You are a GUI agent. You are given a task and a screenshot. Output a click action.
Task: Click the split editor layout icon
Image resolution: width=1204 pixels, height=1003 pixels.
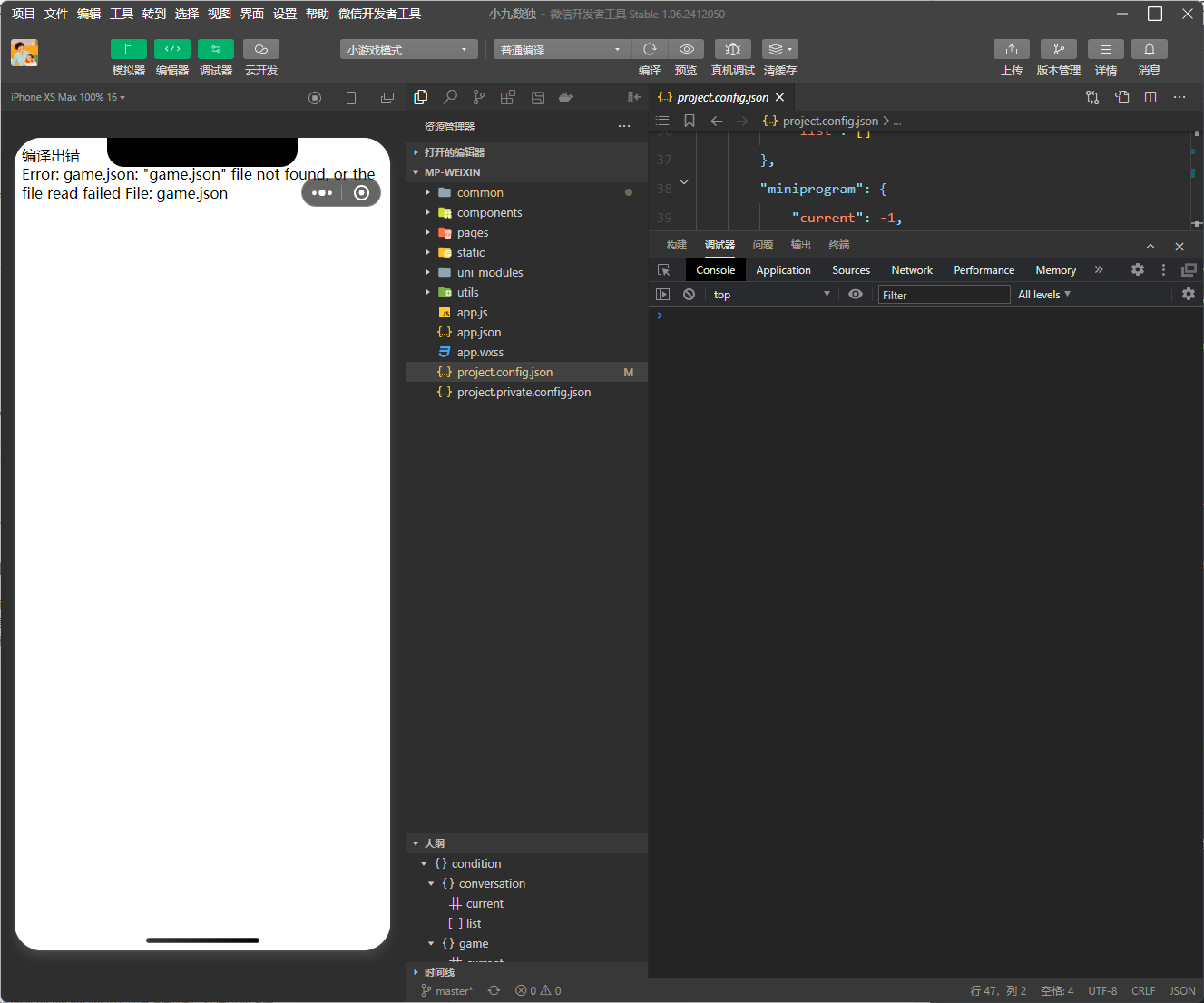(x=1150, y=97)
